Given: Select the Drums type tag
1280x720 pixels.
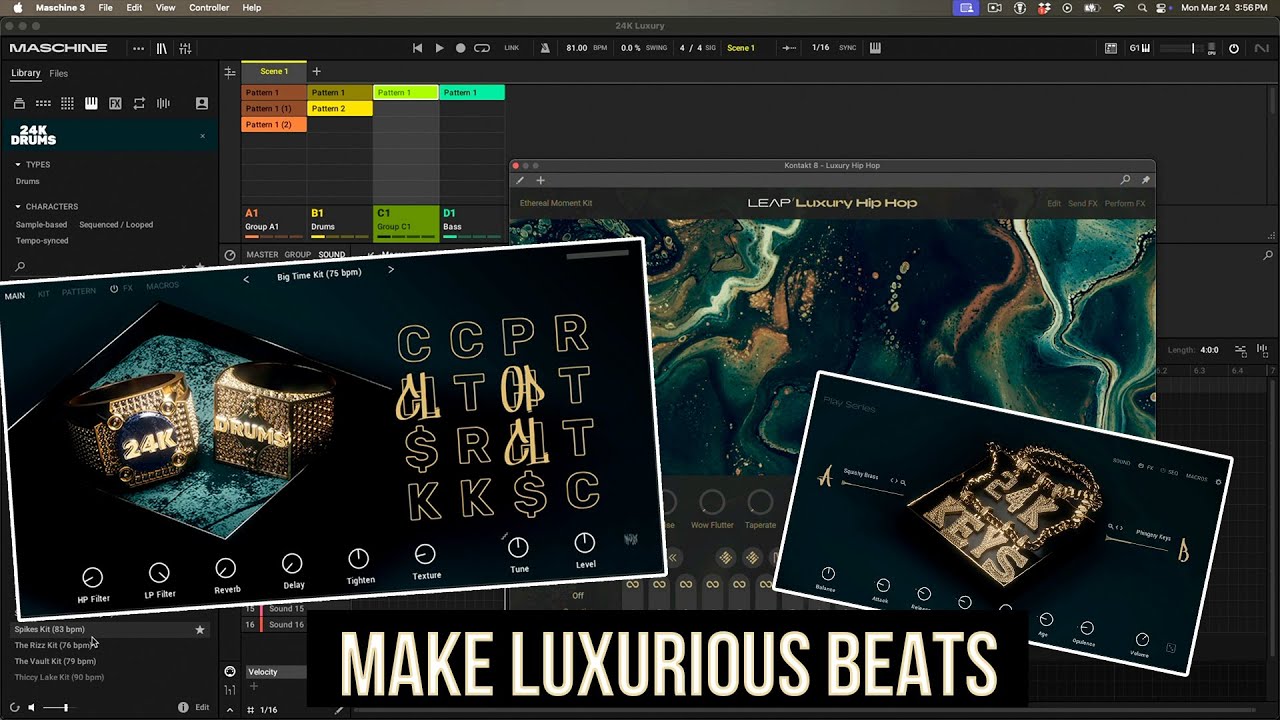Looking at the screenshot, I should tap(28, 182).
